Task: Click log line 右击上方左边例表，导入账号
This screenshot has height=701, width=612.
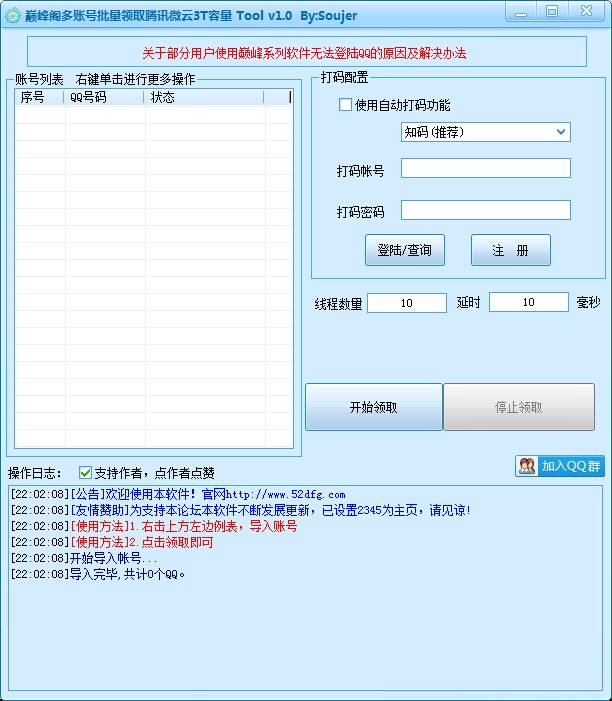Action: 154,526
